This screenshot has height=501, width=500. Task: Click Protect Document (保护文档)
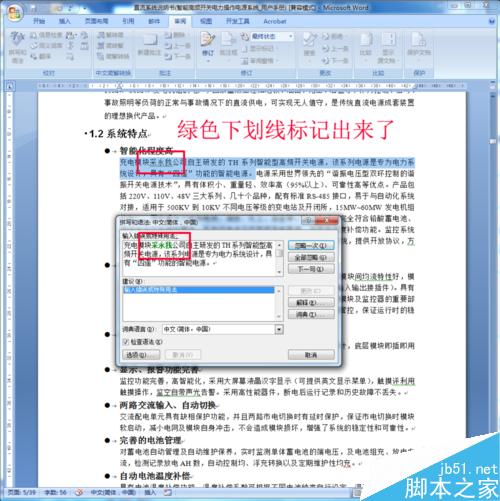[419, 45]
